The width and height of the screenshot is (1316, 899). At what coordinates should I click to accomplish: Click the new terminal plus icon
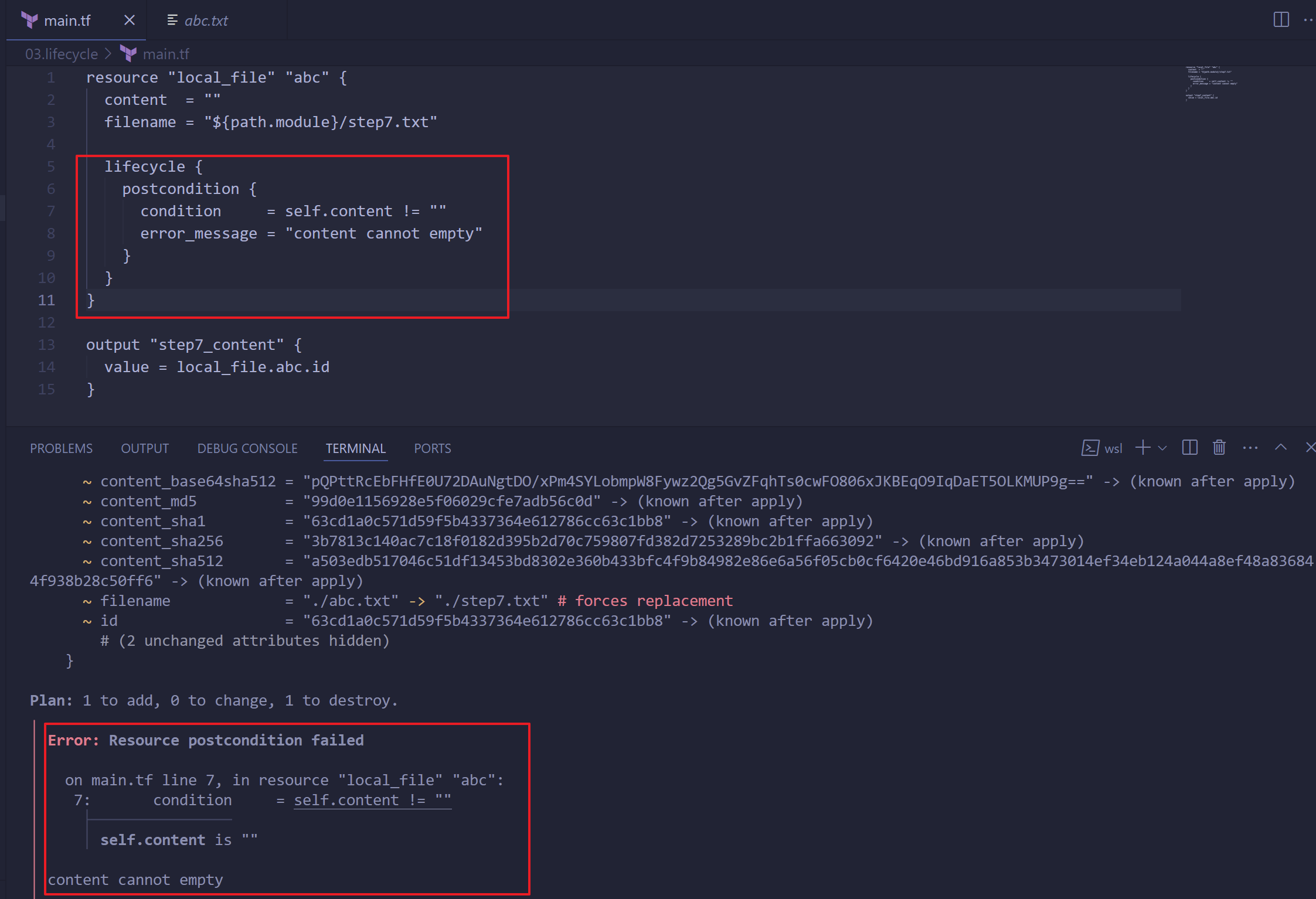pos(1142,448)
